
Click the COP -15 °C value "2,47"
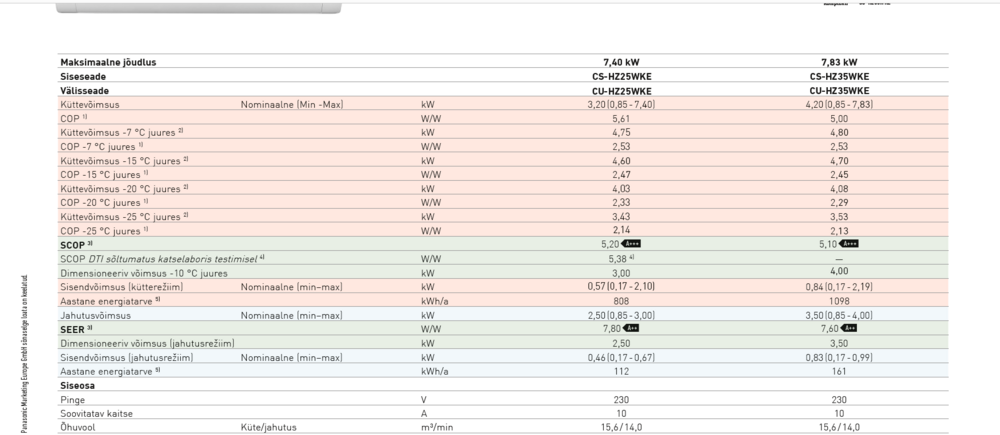click(621, 175)
